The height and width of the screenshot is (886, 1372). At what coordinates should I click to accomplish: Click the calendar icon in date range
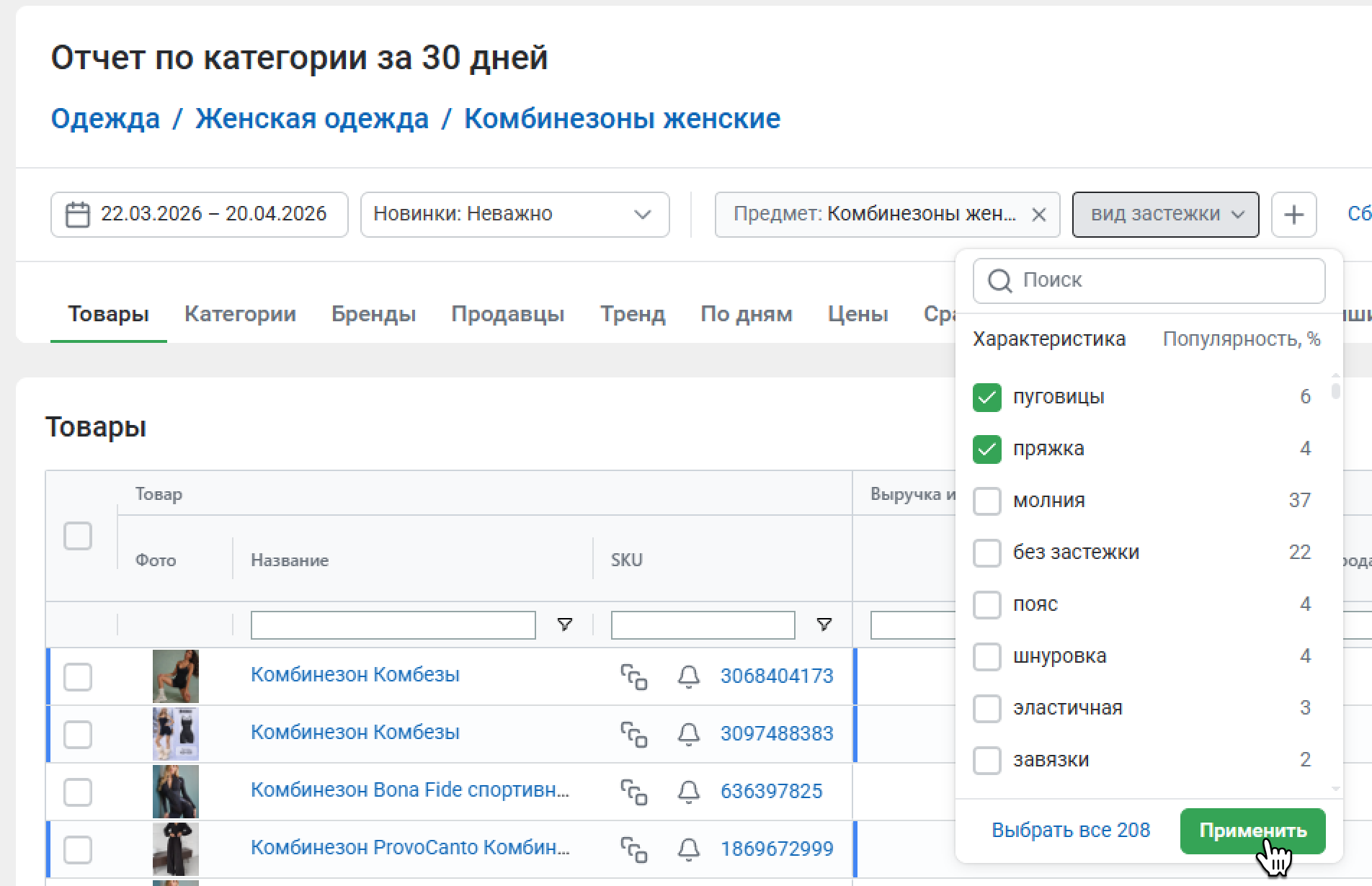coord(77,215)
